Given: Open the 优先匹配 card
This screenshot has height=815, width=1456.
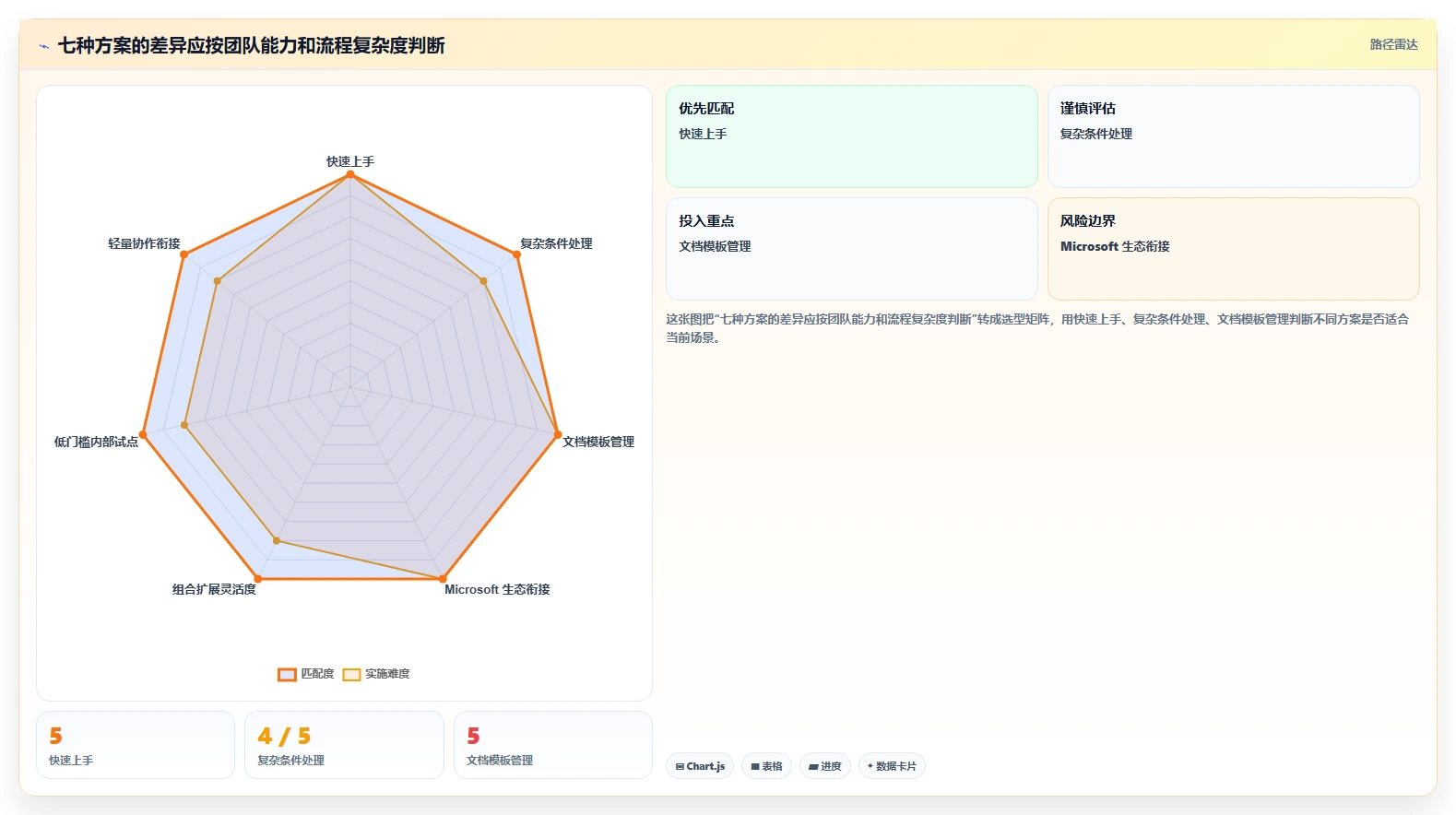Looking at the screenshot, I should 852,136.
